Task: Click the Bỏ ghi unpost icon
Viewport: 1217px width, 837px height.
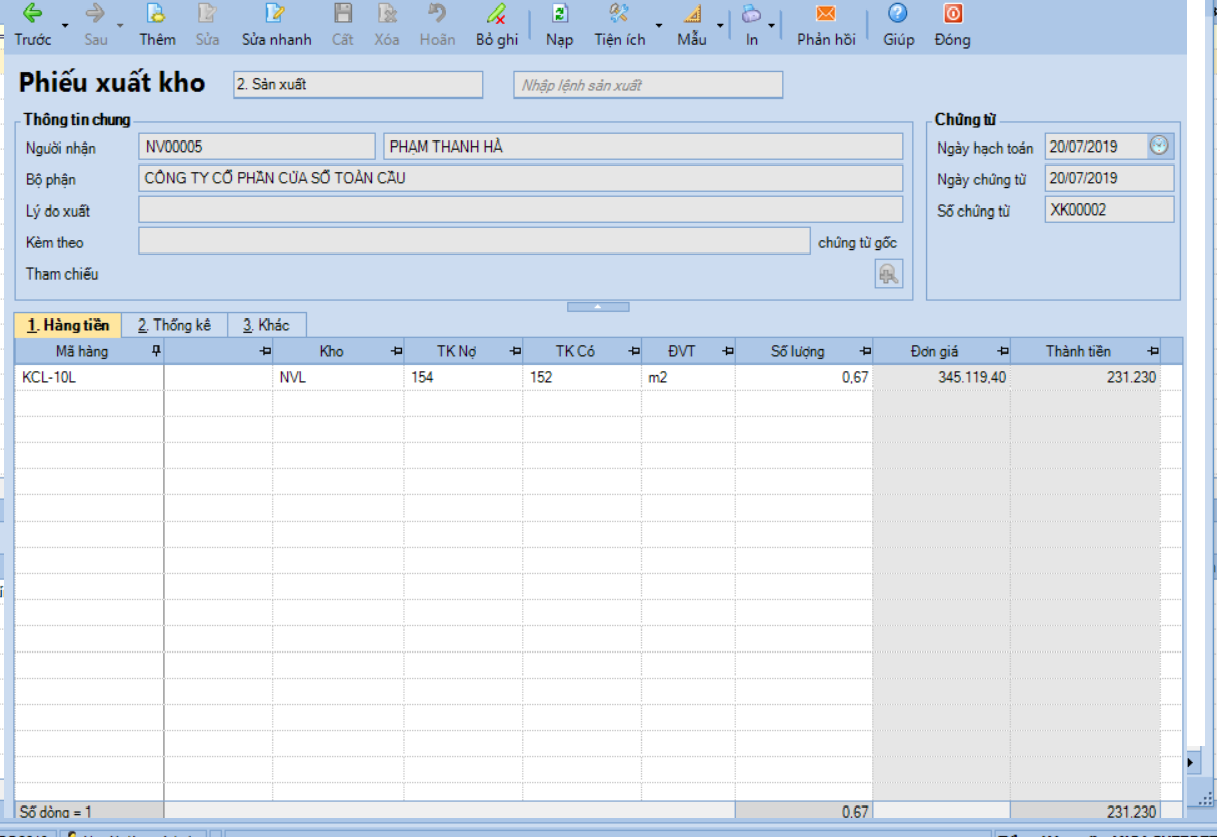Action: pos(496,14)
